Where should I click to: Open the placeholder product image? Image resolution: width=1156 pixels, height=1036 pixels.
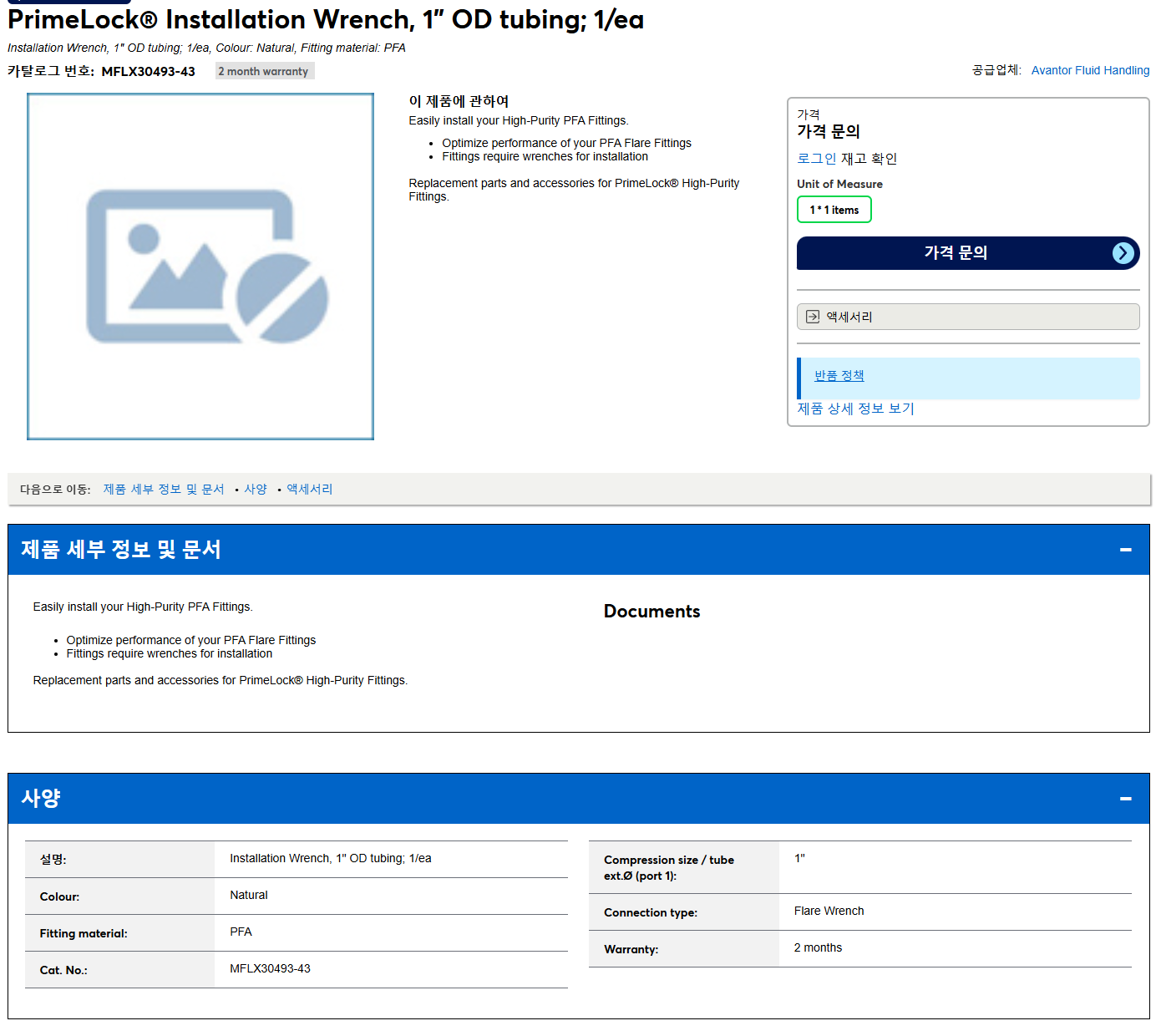pyautogui.click(x=200, y=267)
